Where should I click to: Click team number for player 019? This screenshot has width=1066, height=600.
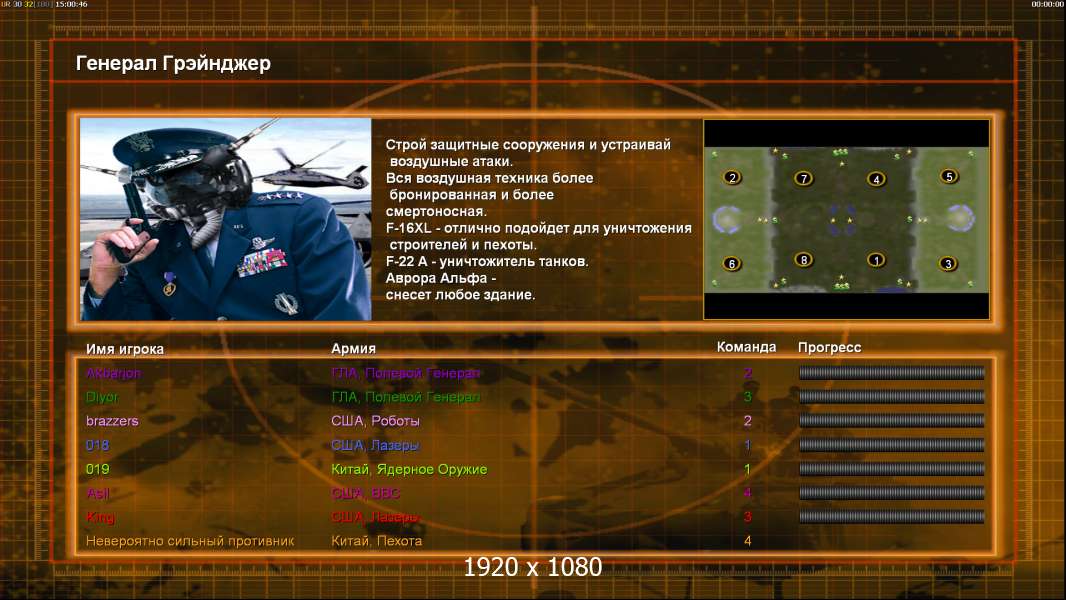748,469
